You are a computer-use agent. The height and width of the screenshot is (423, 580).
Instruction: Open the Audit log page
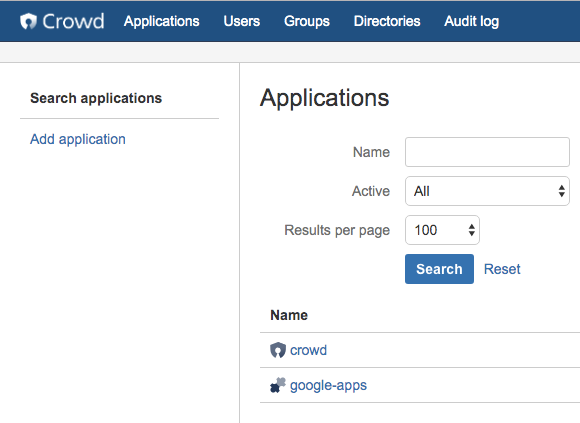pos(472,21)
